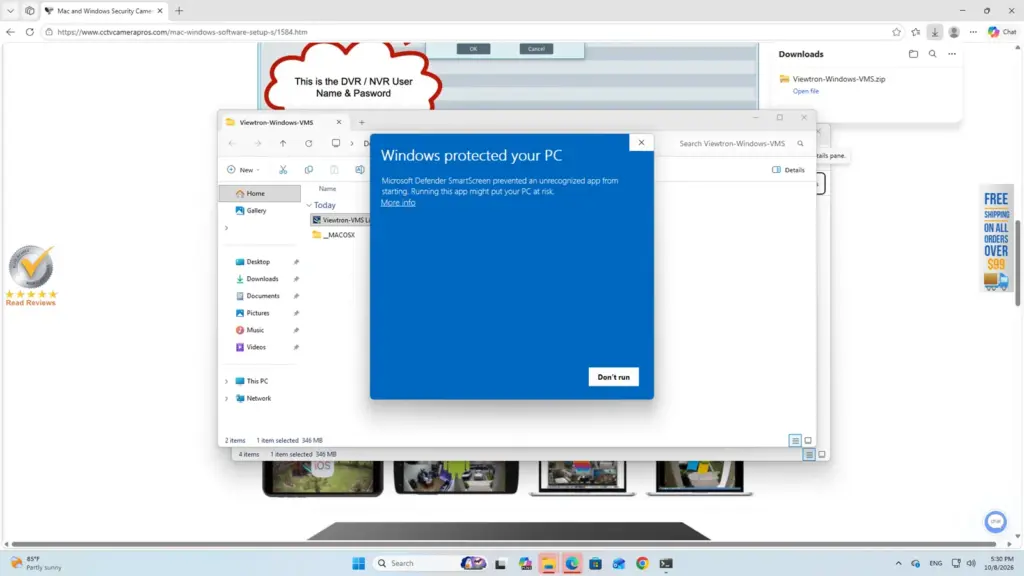Image resolution: width=1024 pixels, height=576 pixels.
Task: Click the webpage chat bubble icon
Action: tap(995, 521)
